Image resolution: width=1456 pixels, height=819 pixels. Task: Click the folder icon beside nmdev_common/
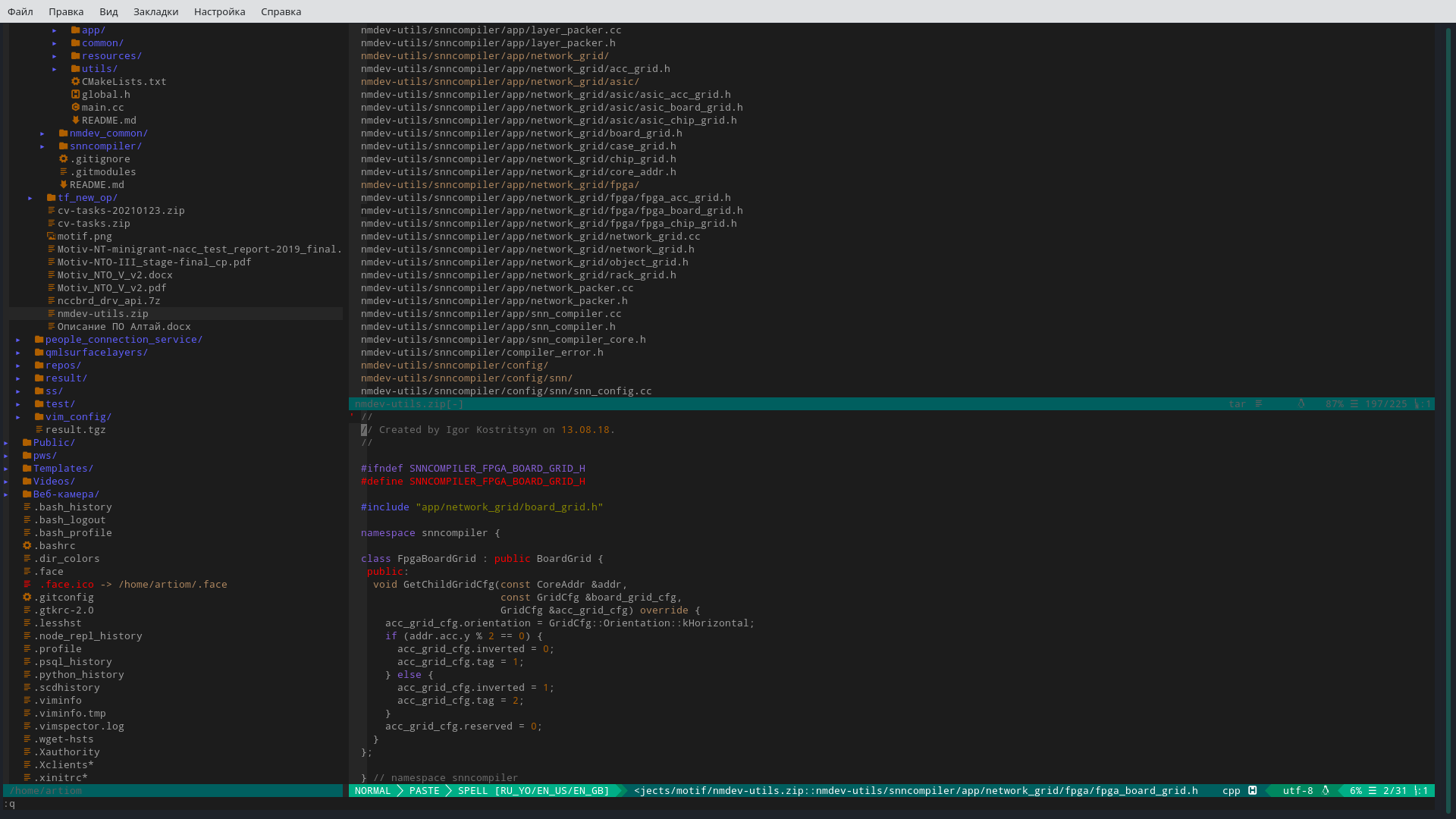point(64,133)
